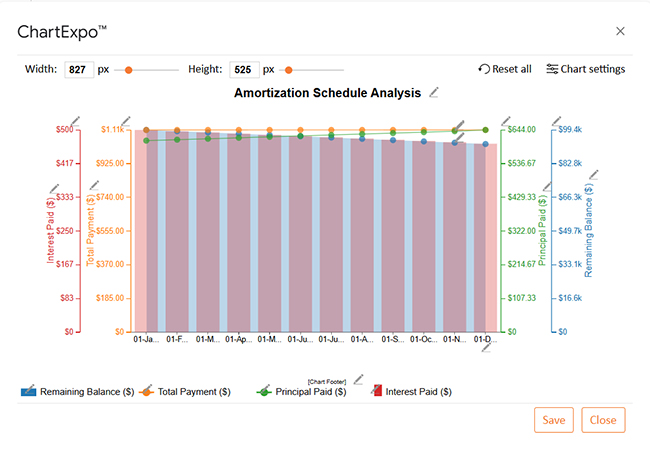The width and height of the screenshot is (650, 462).
Task: Open Chart settings
Action: [x=585, y=69]
